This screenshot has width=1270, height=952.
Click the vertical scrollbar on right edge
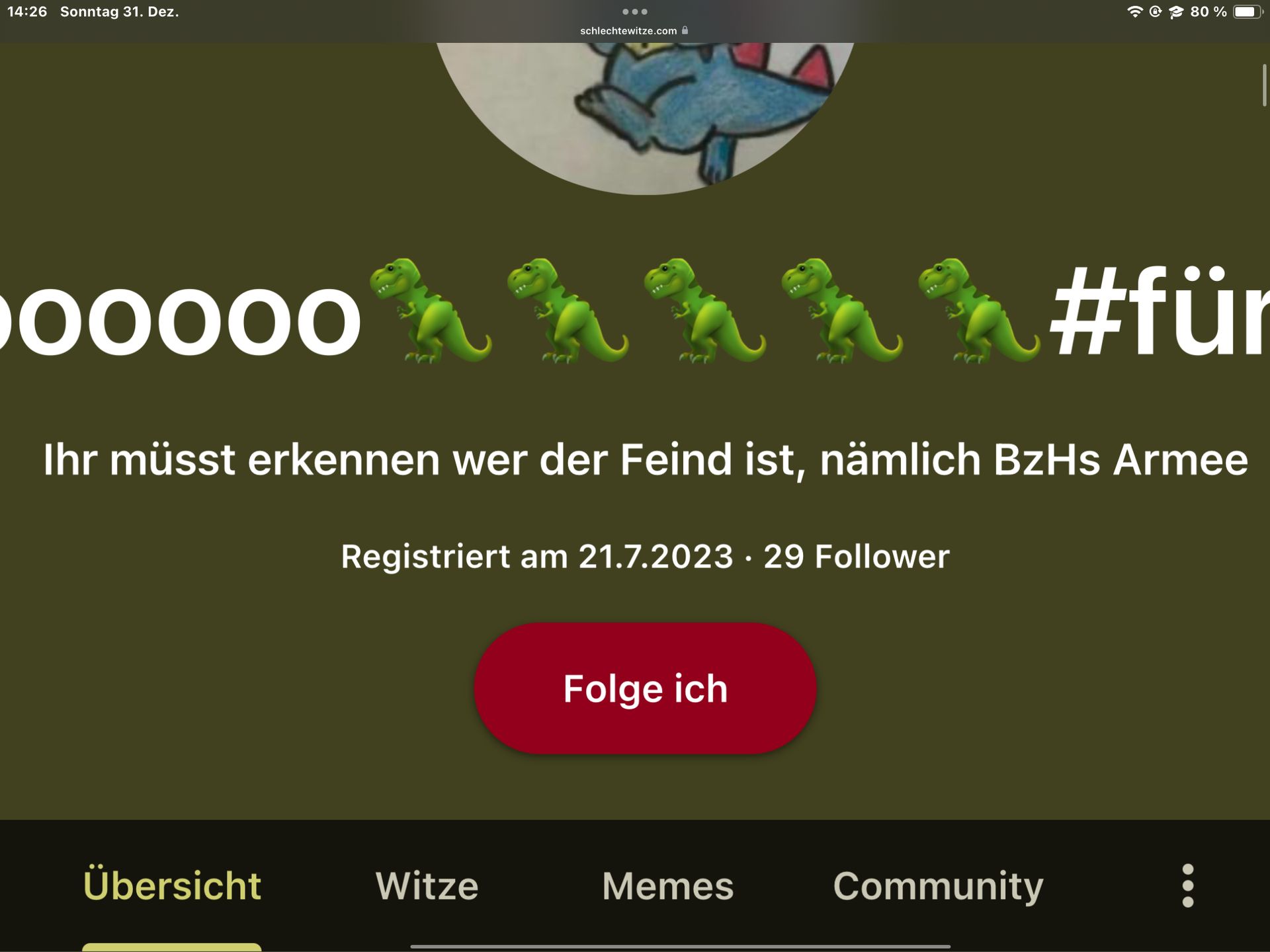pos(1264,85)
